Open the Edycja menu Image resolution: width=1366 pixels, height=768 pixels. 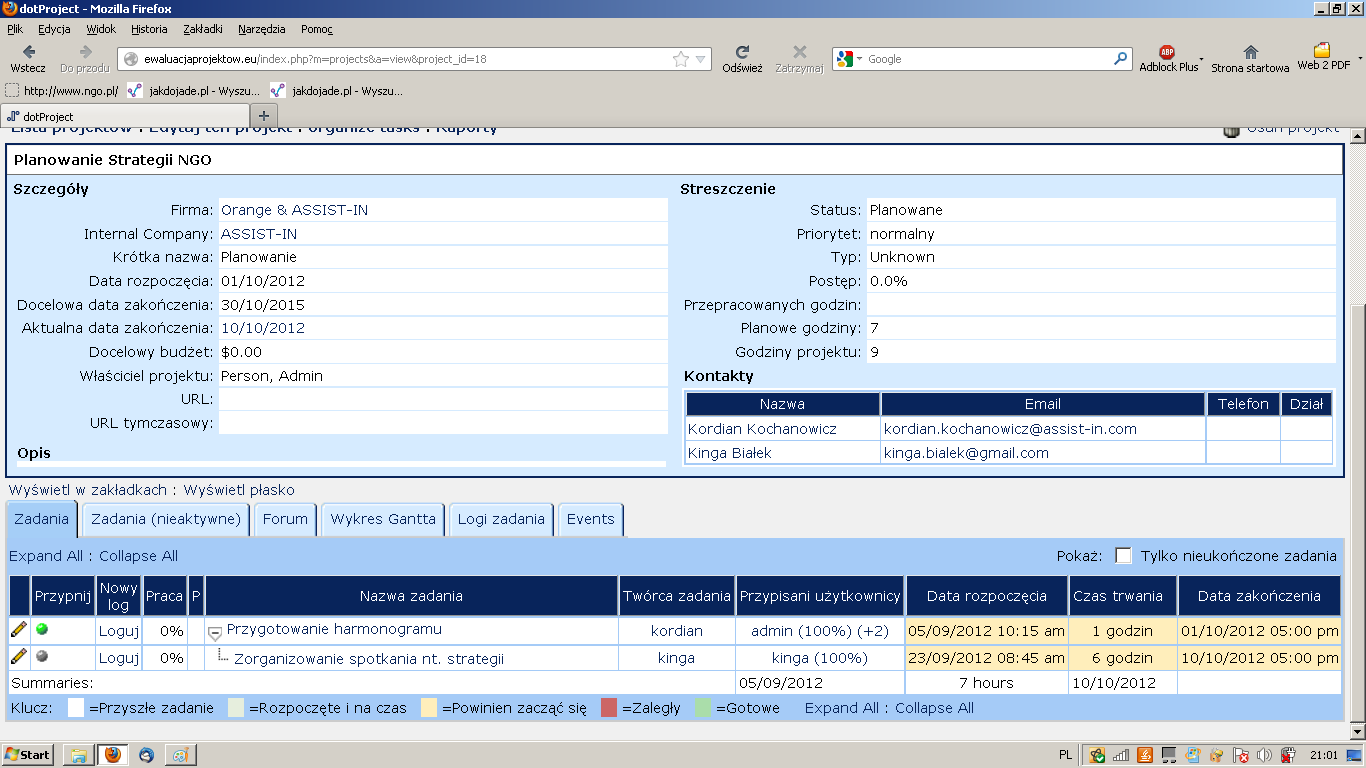(x=54, y=29)
